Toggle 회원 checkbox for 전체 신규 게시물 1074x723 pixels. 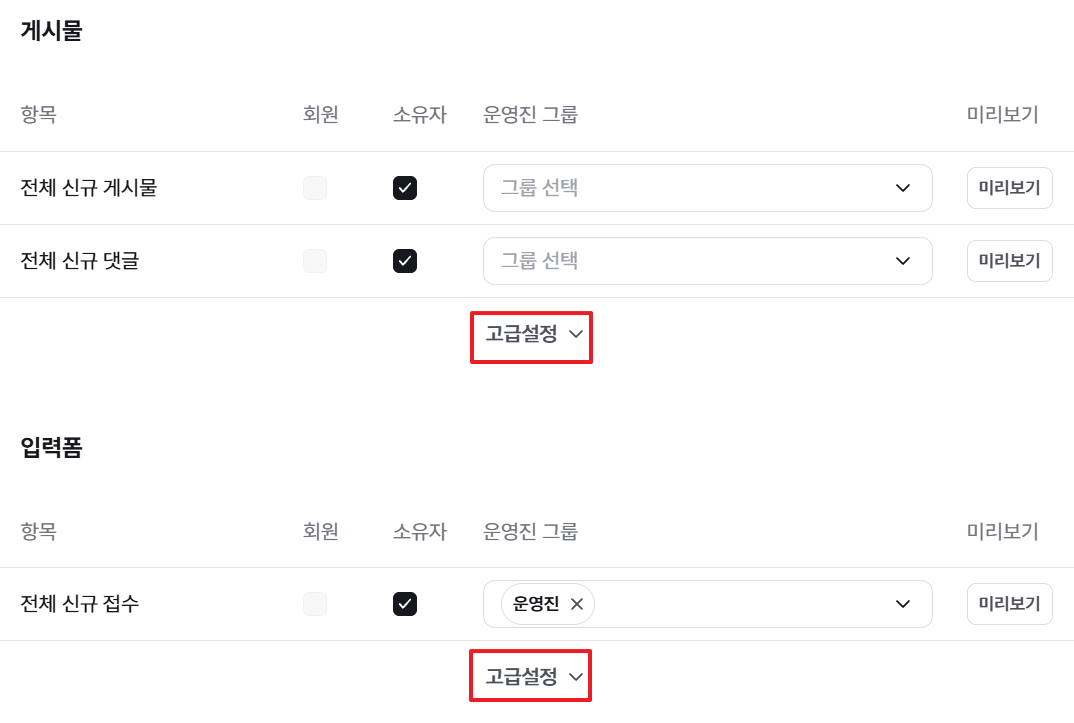pos(315,188)
